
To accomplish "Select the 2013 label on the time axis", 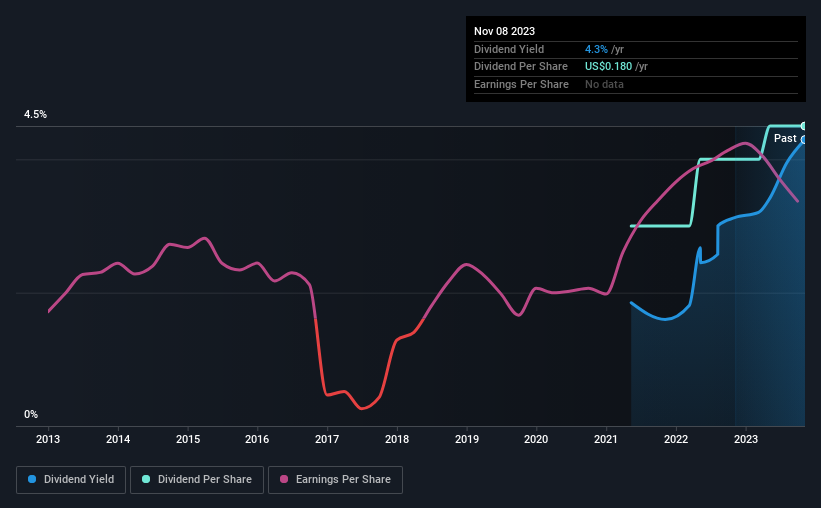I will tap(48, 439).
